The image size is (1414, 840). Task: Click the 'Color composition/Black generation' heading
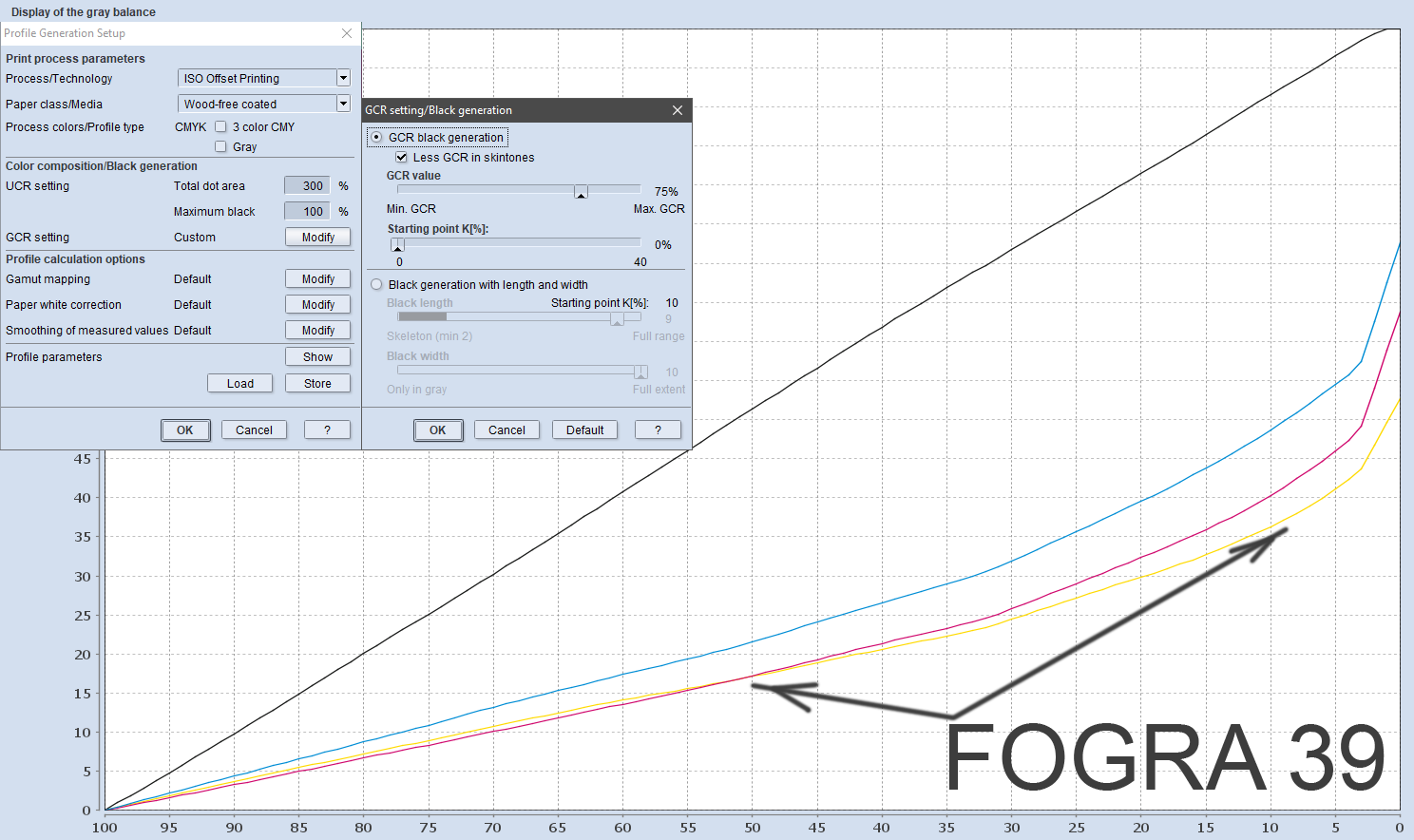(x=102, y=166)
